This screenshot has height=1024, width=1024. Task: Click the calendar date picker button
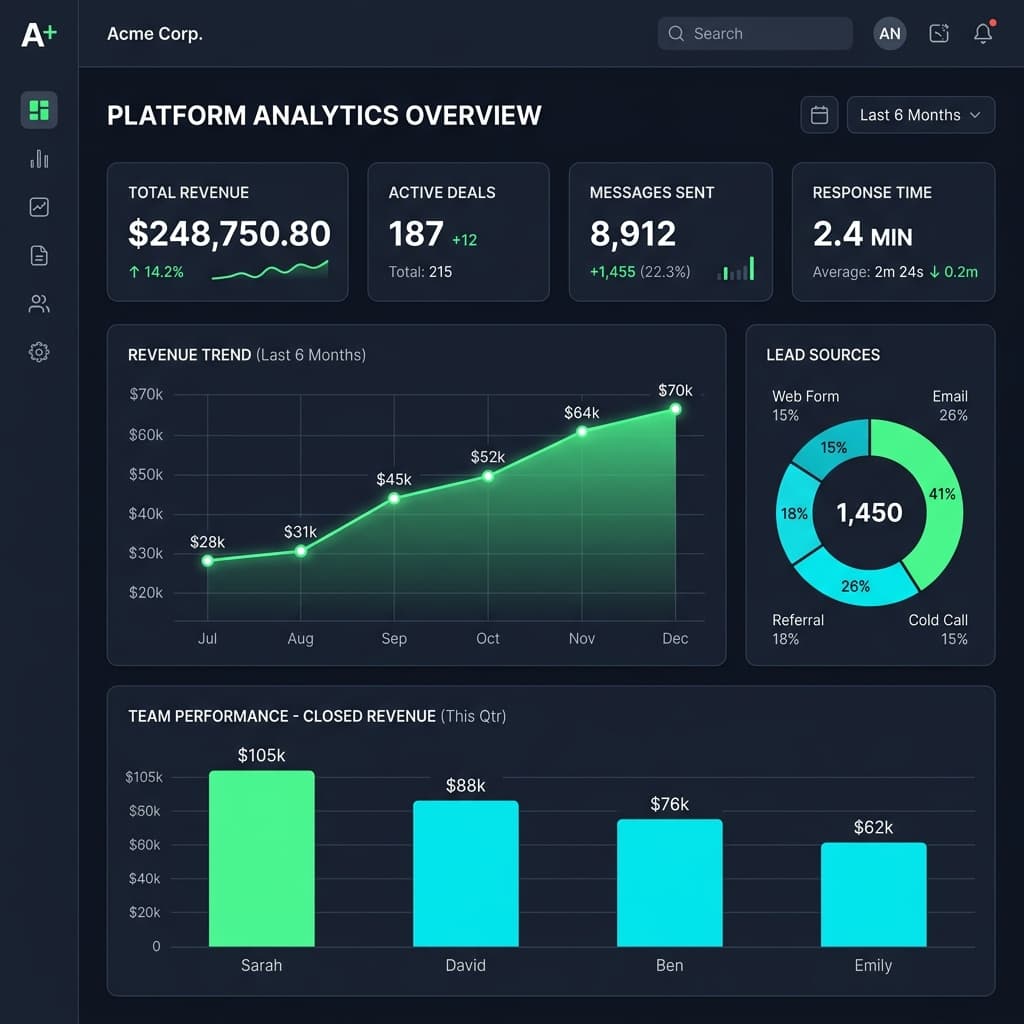coord(819,115)
